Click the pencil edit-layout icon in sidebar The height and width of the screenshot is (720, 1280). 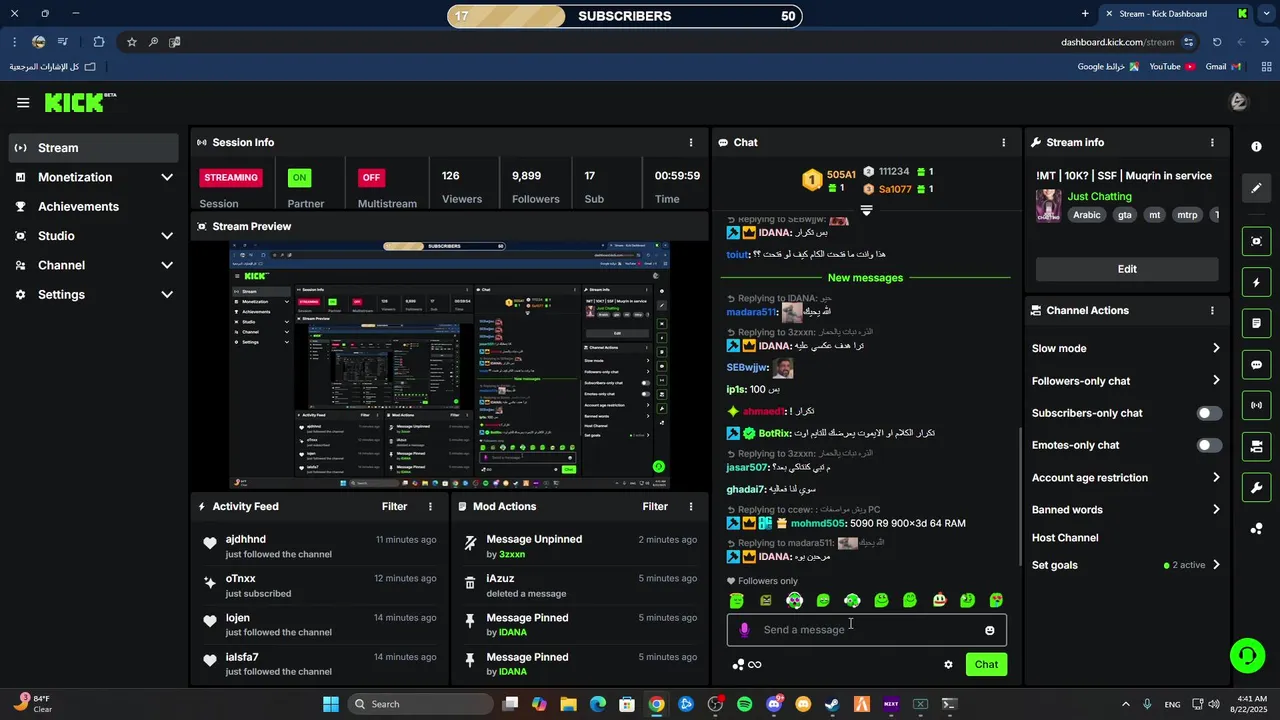coord(1256,188)
